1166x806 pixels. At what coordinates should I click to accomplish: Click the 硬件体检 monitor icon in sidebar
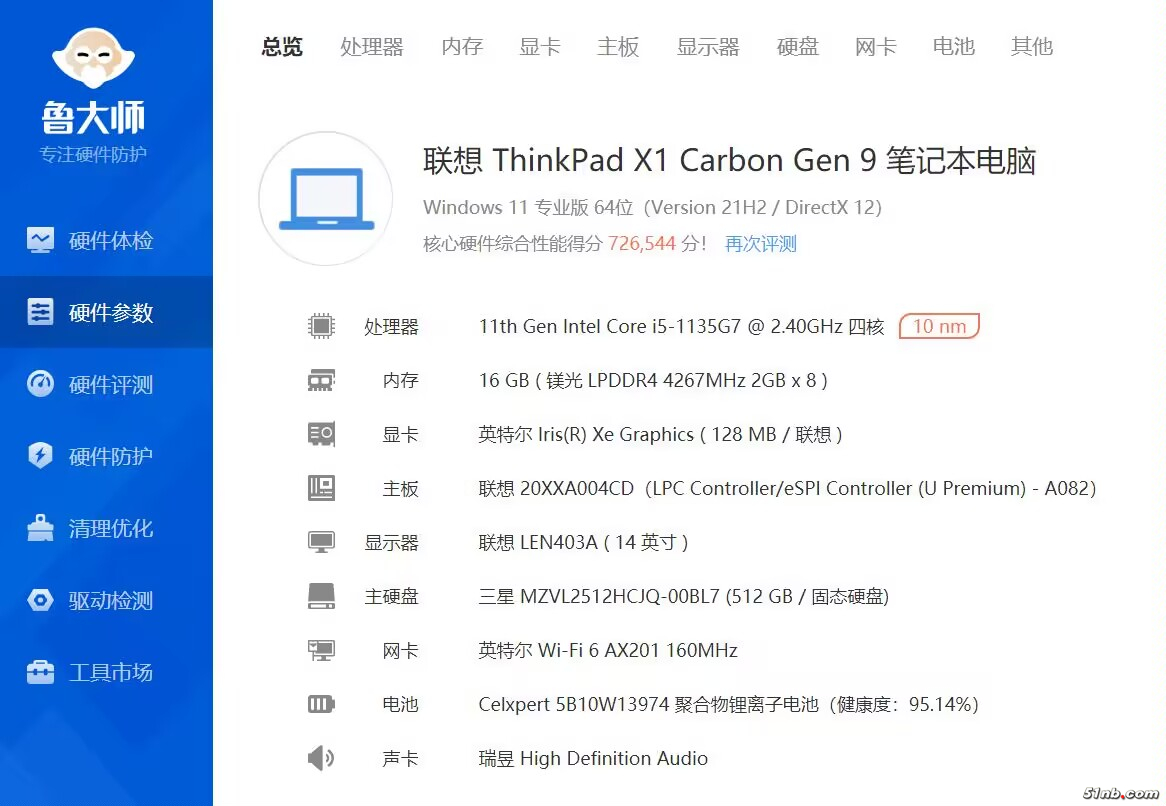click(41, 240)
